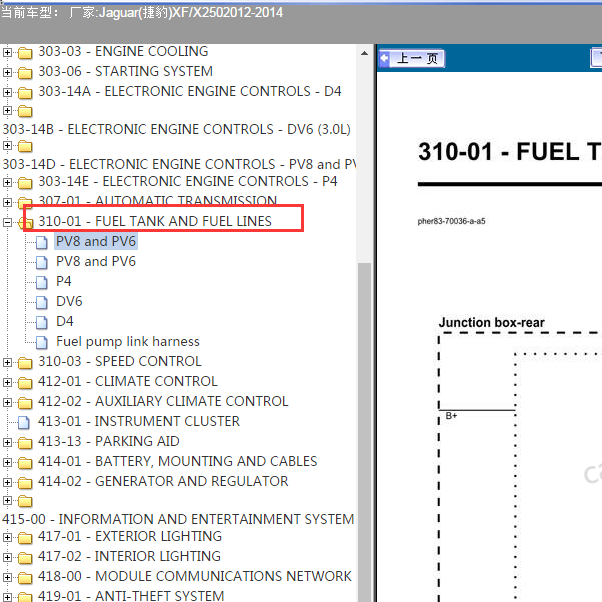Click the 414-02 GENERATOR AND REGULATOR folder icon
Image resolution: width=602 pixels, height=602 pixels.
click(25, 483)
